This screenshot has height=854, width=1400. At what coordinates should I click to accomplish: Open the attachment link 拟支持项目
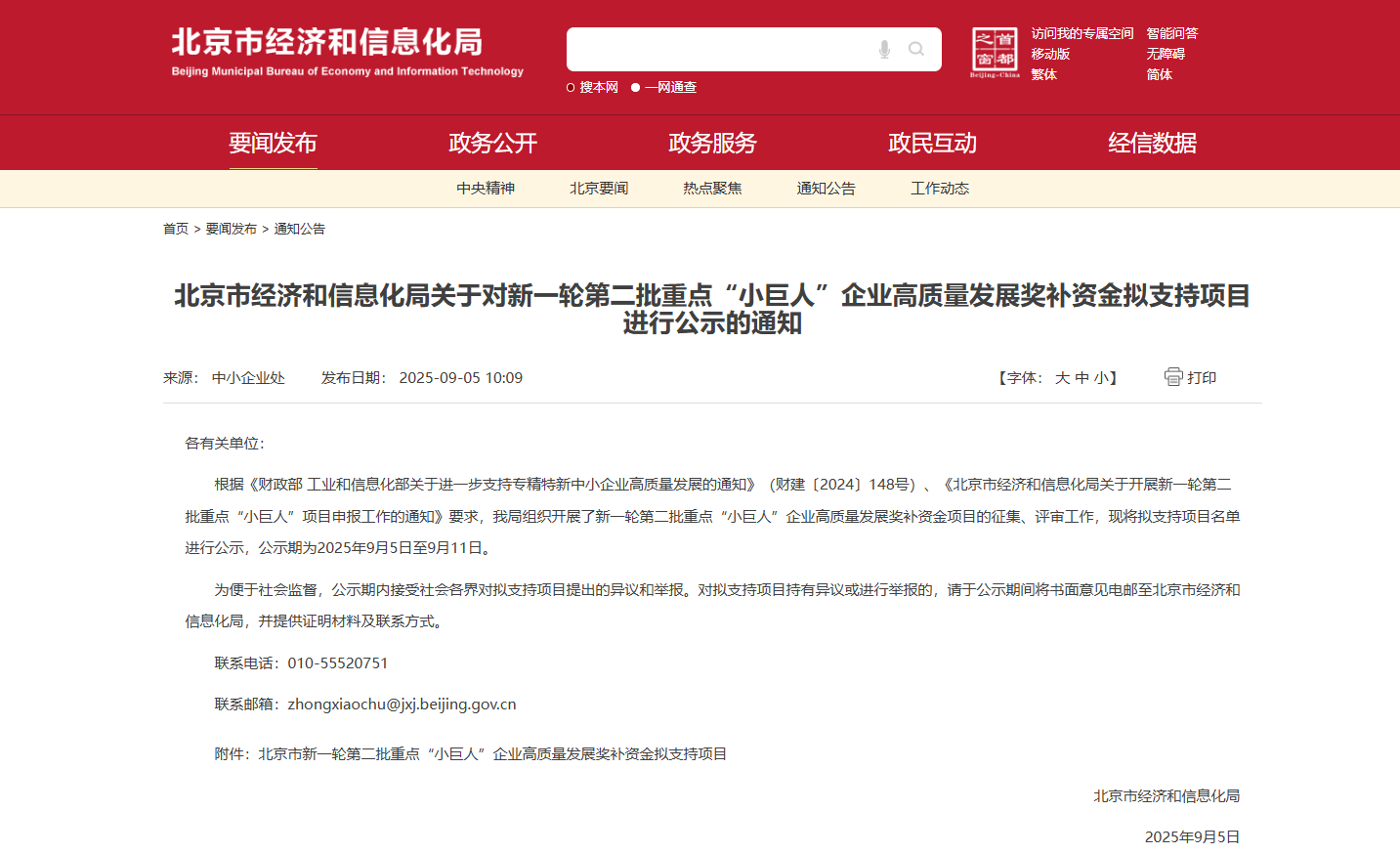pos(492,754)
